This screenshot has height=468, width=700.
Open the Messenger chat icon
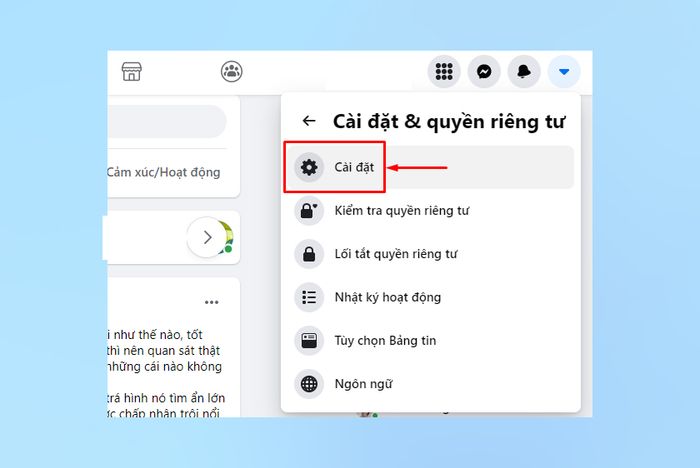(484, 71)
